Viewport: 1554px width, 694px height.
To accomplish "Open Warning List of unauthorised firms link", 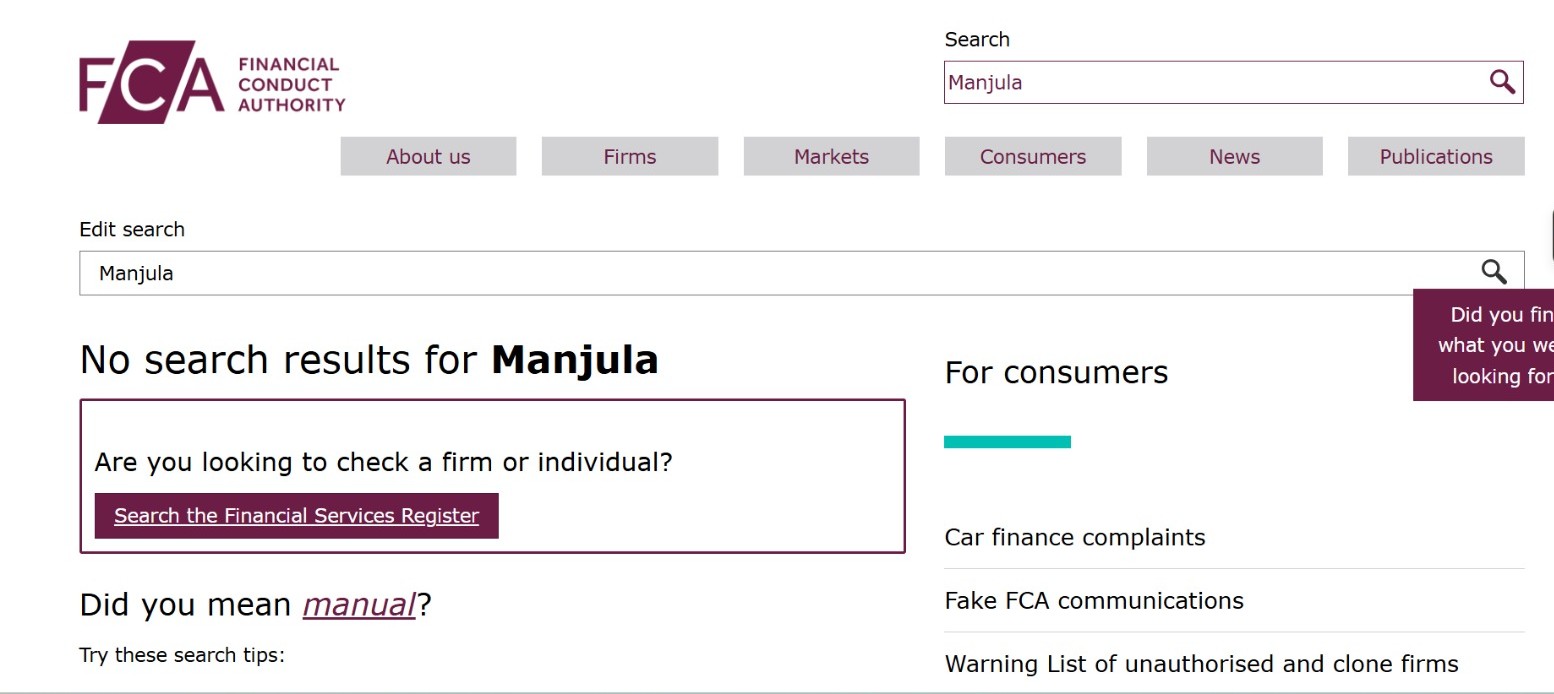I will [1201, 664].
